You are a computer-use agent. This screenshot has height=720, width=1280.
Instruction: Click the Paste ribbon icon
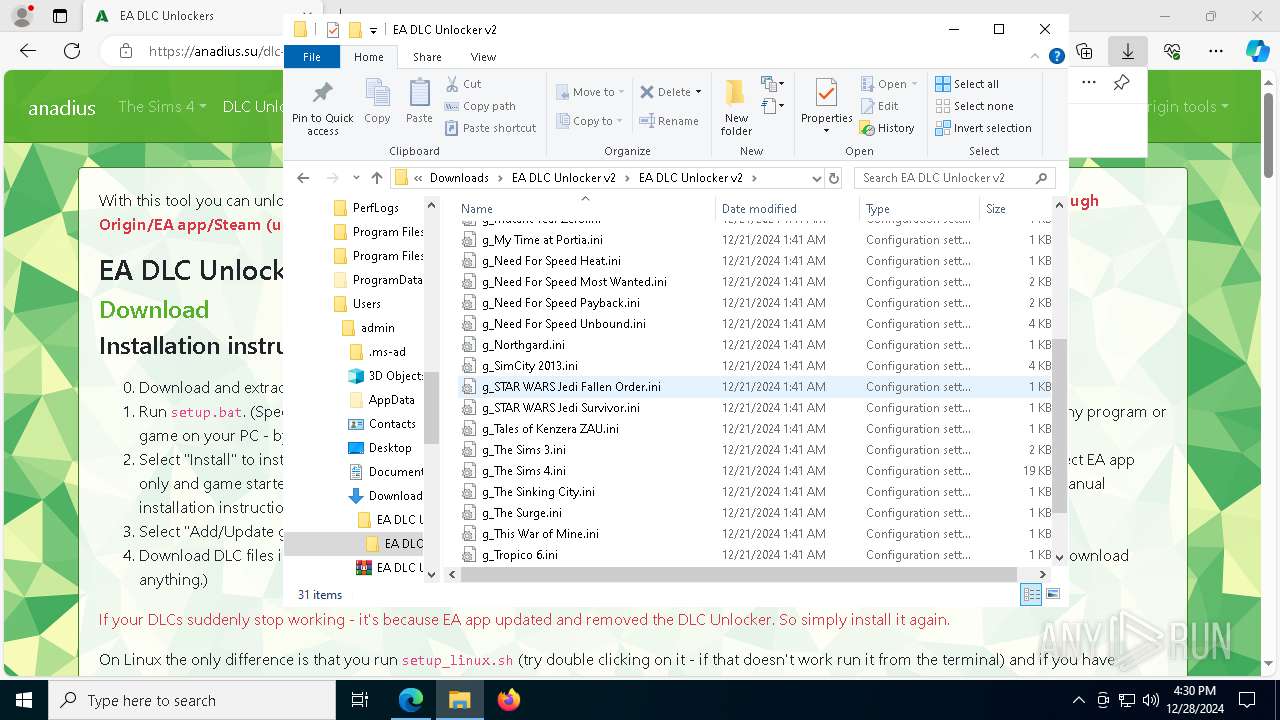point(419,102)
